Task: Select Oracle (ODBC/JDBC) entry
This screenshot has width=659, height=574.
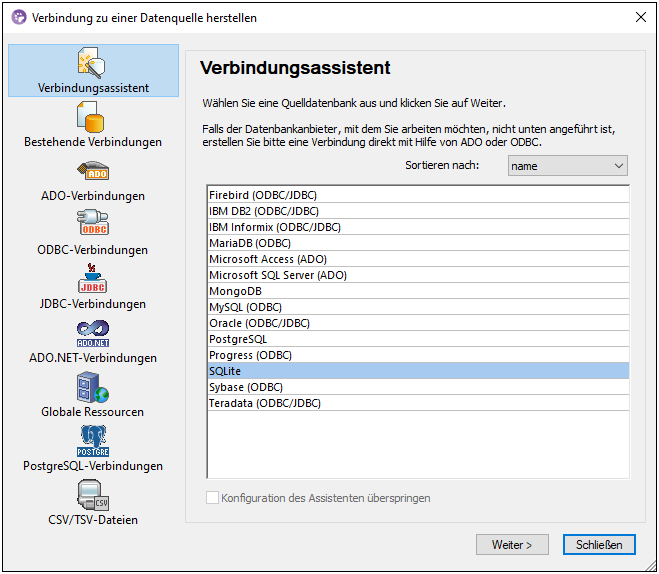Action: pos(418,323)
